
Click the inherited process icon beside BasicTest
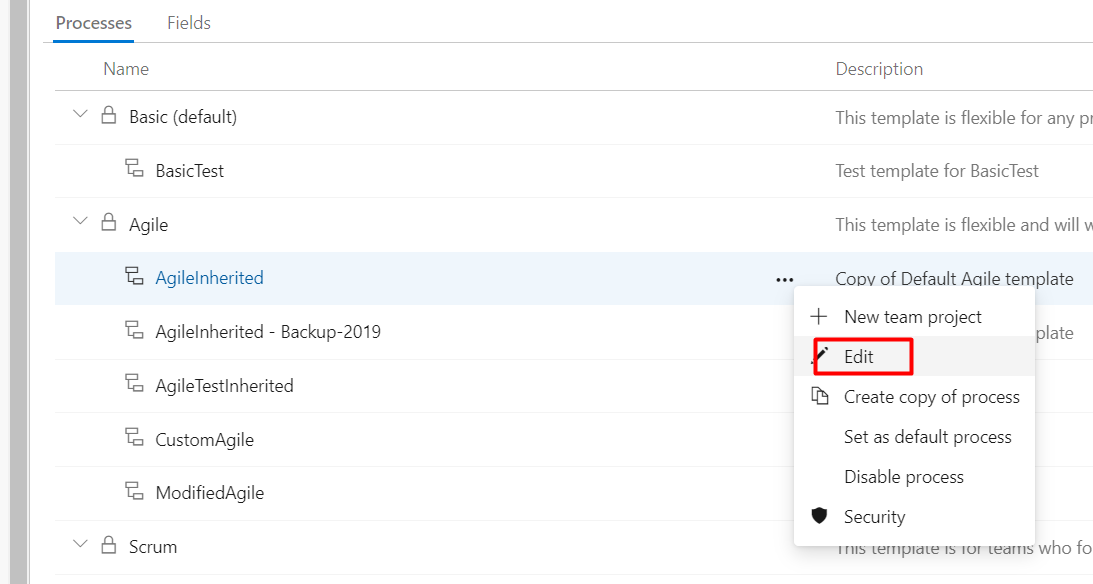(x=134, y=168)
